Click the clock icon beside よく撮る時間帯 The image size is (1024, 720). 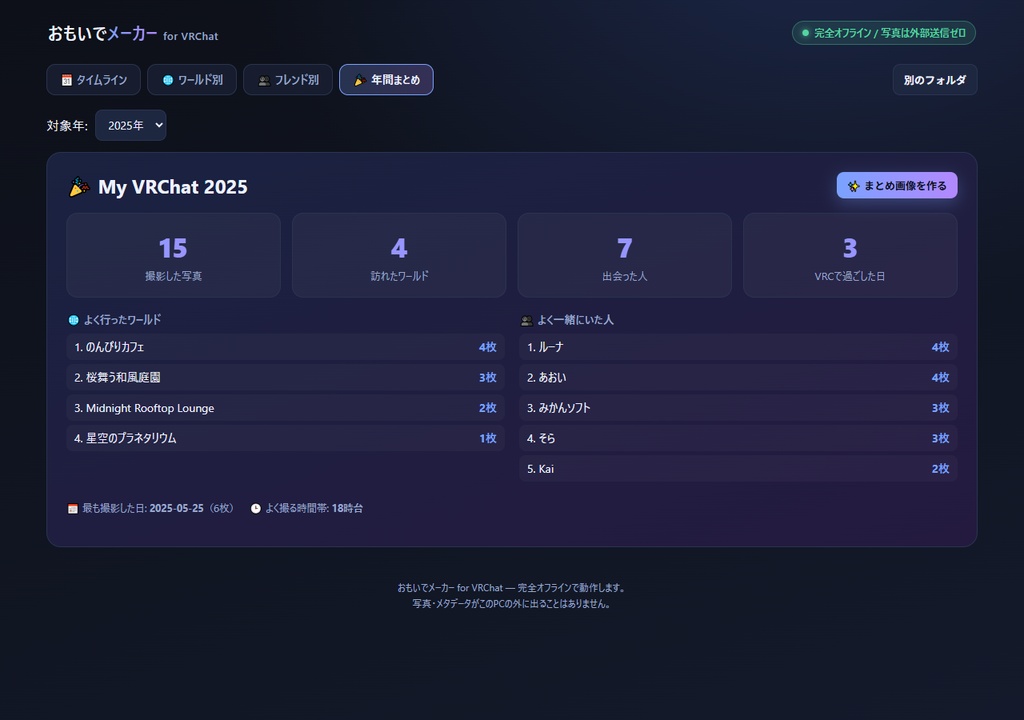pos(256,508)
